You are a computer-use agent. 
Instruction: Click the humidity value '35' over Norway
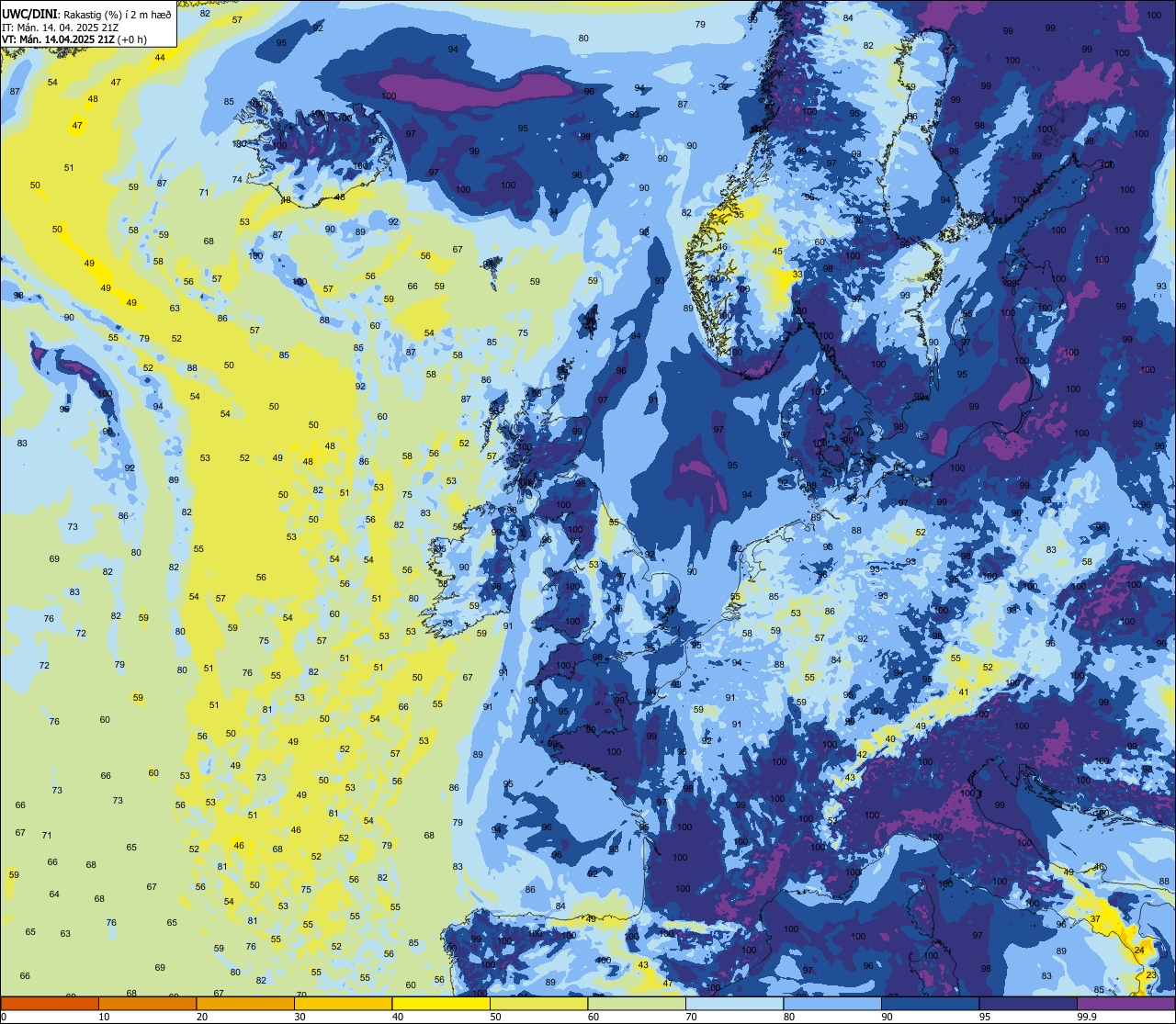739,214
